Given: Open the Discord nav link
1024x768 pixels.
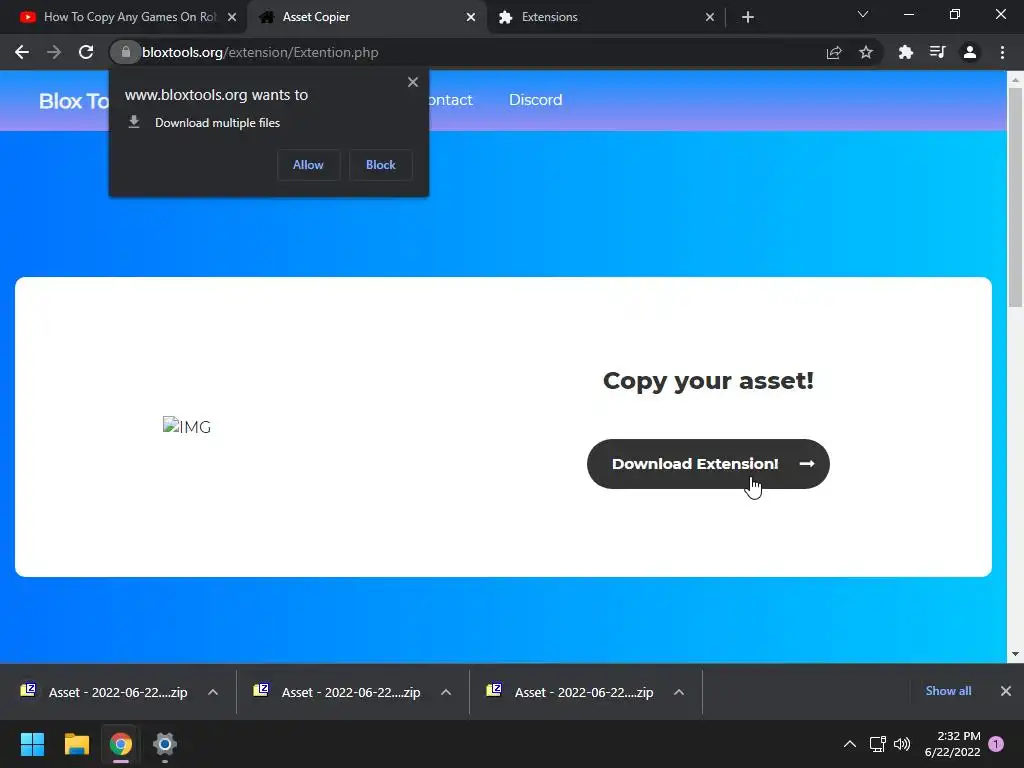Looking at the screenshot, I should pos(536,100).
